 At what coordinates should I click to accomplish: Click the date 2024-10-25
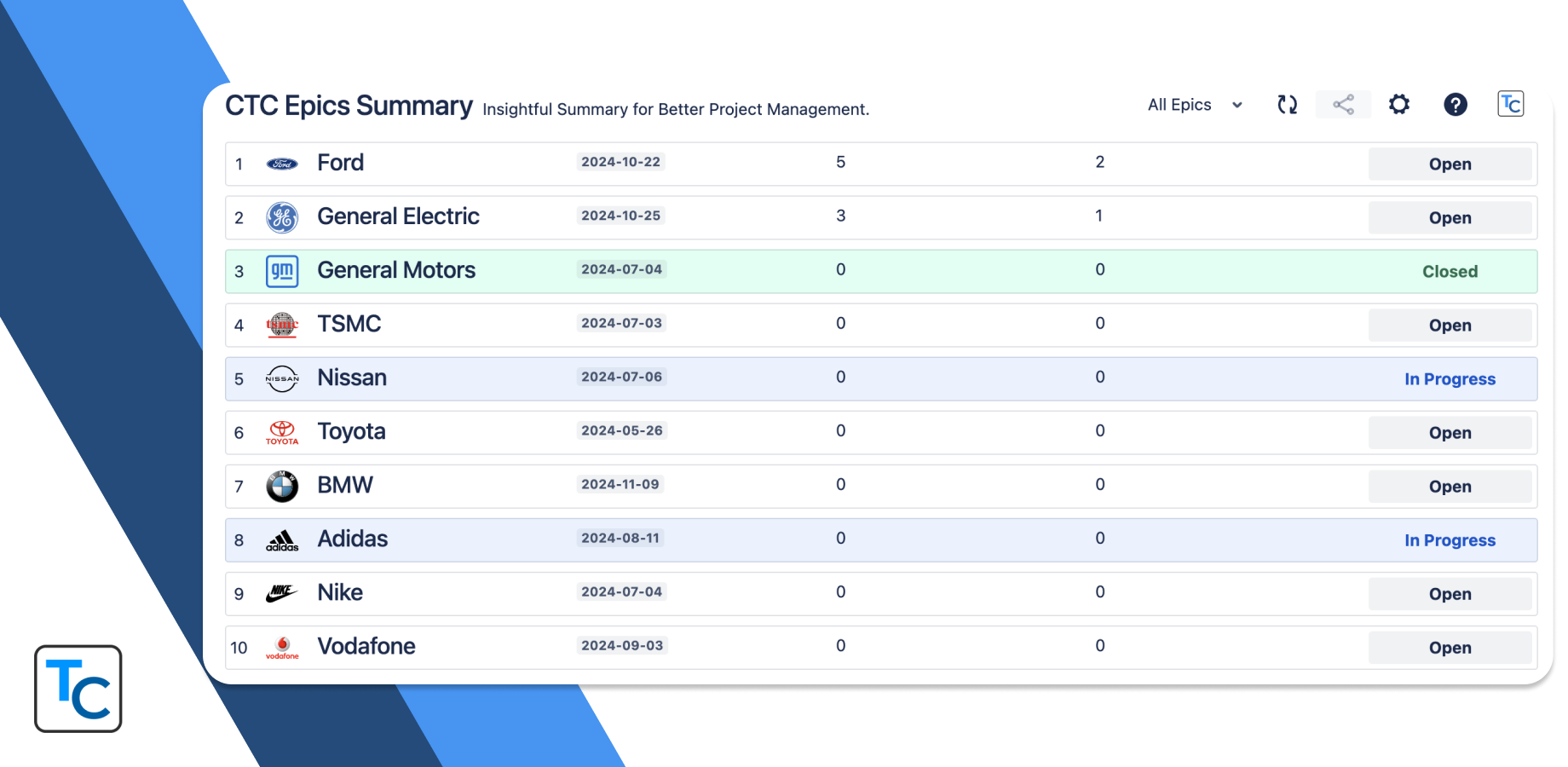[620, 216]
